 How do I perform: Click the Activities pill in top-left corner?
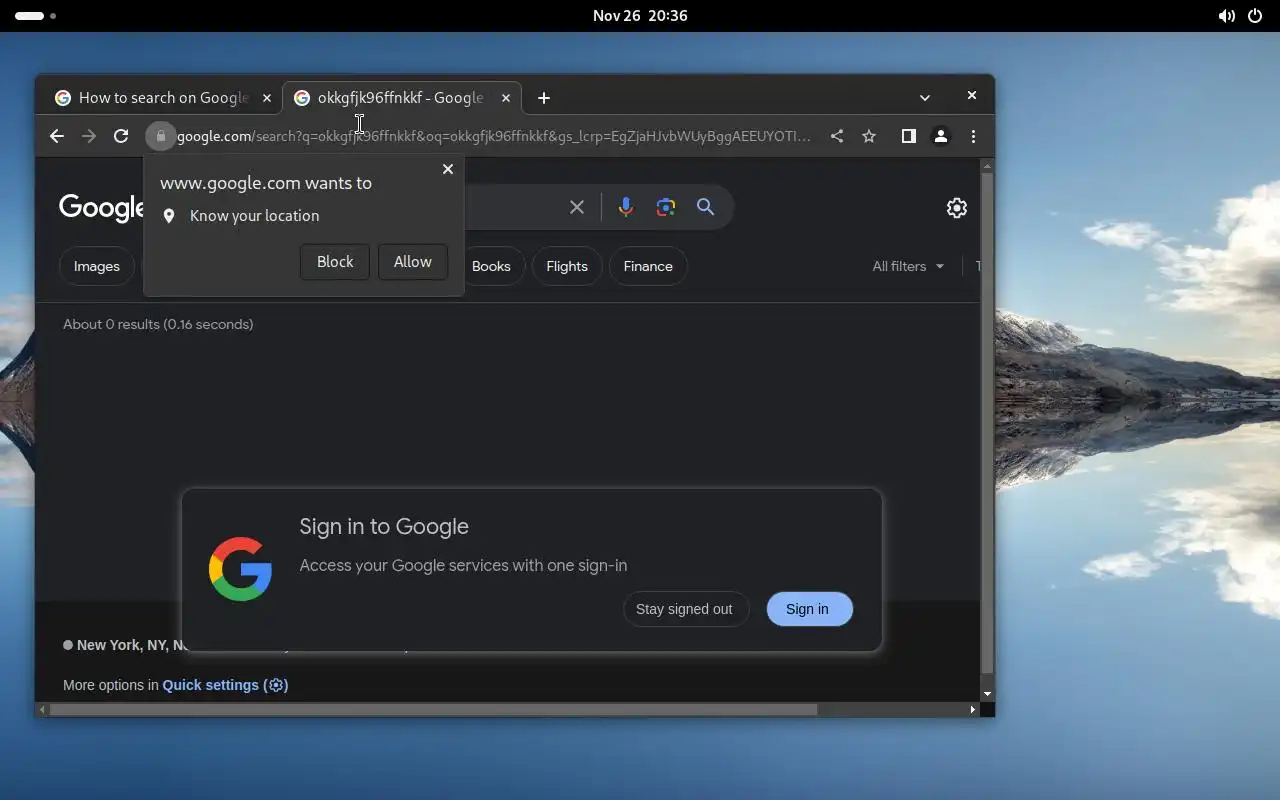(x=35, y=16)
